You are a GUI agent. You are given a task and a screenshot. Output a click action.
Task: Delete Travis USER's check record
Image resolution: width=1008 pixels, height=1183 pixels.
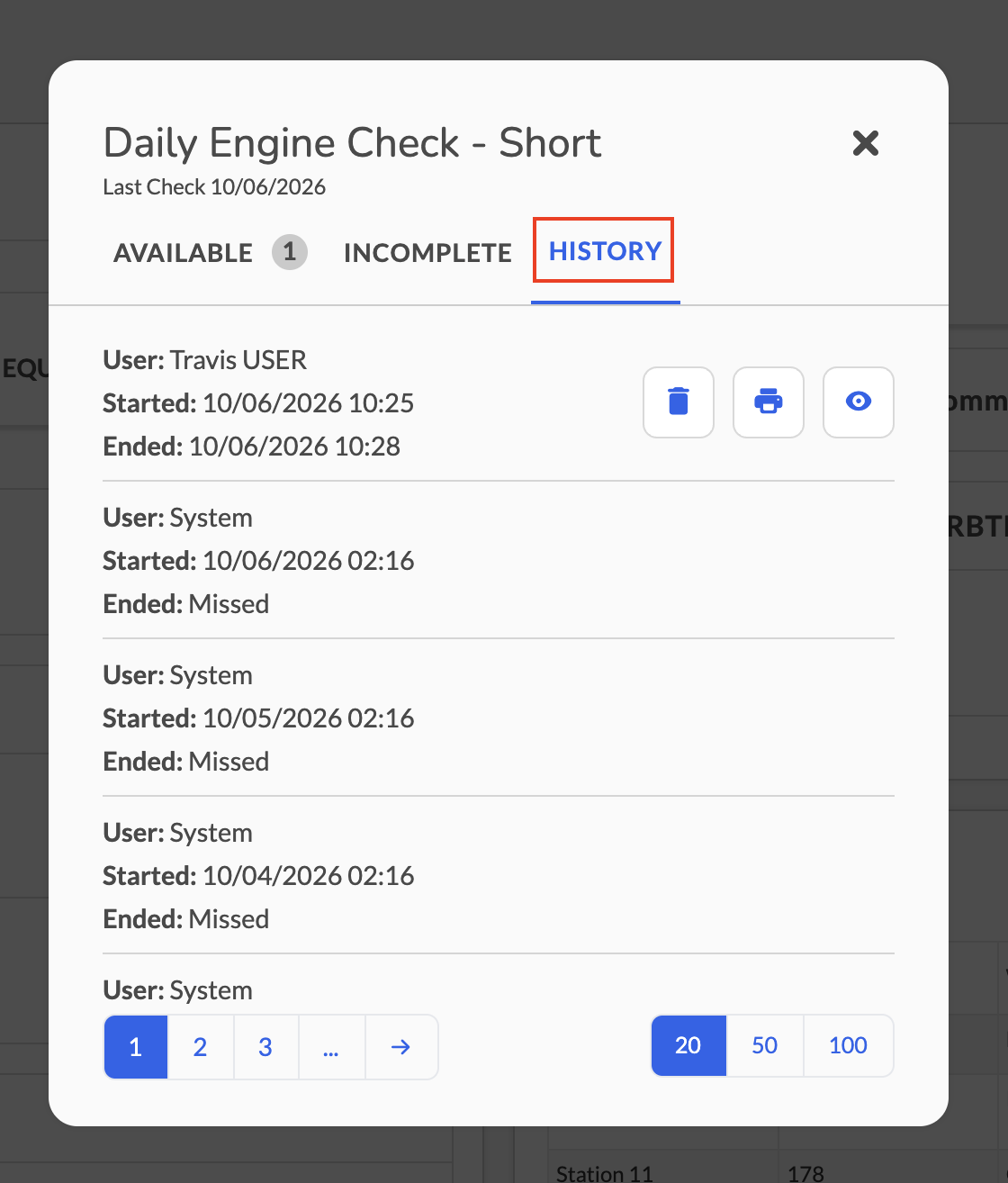click(x=679, y=402)
